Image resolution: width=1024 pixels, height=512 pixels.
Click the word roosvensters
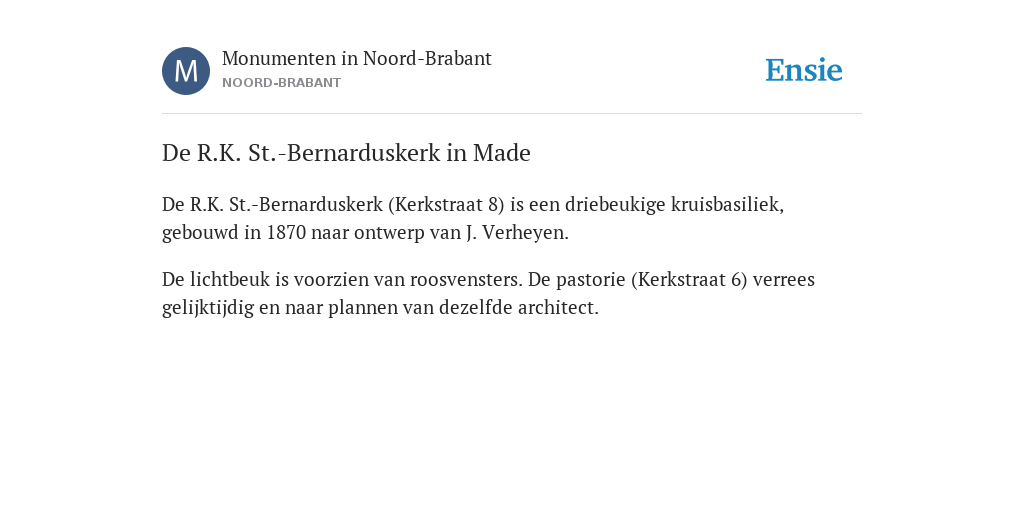coord(466,280)
